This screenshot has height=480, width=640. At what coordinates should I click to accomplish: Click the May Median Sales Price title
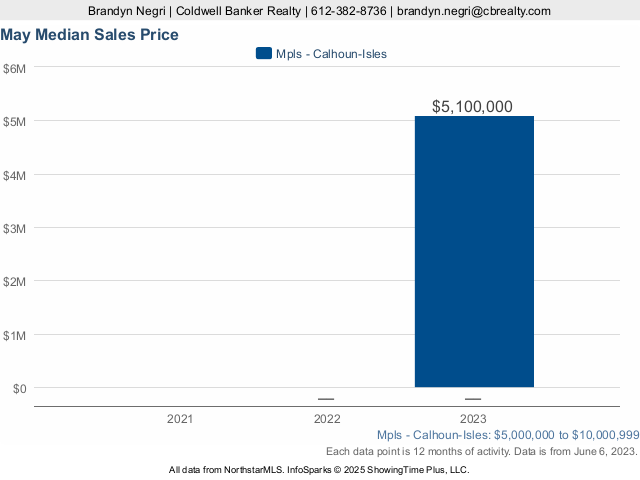[90, 35]
